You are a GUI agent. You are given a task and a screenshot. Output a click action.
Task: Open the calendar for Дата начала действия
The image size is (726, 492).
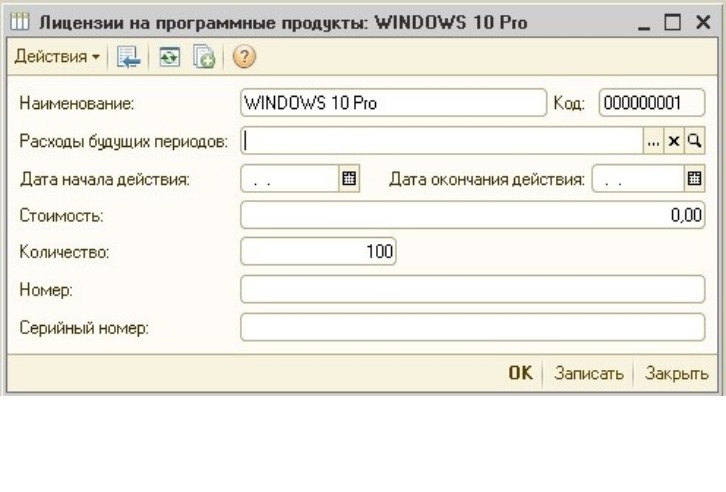349,178
